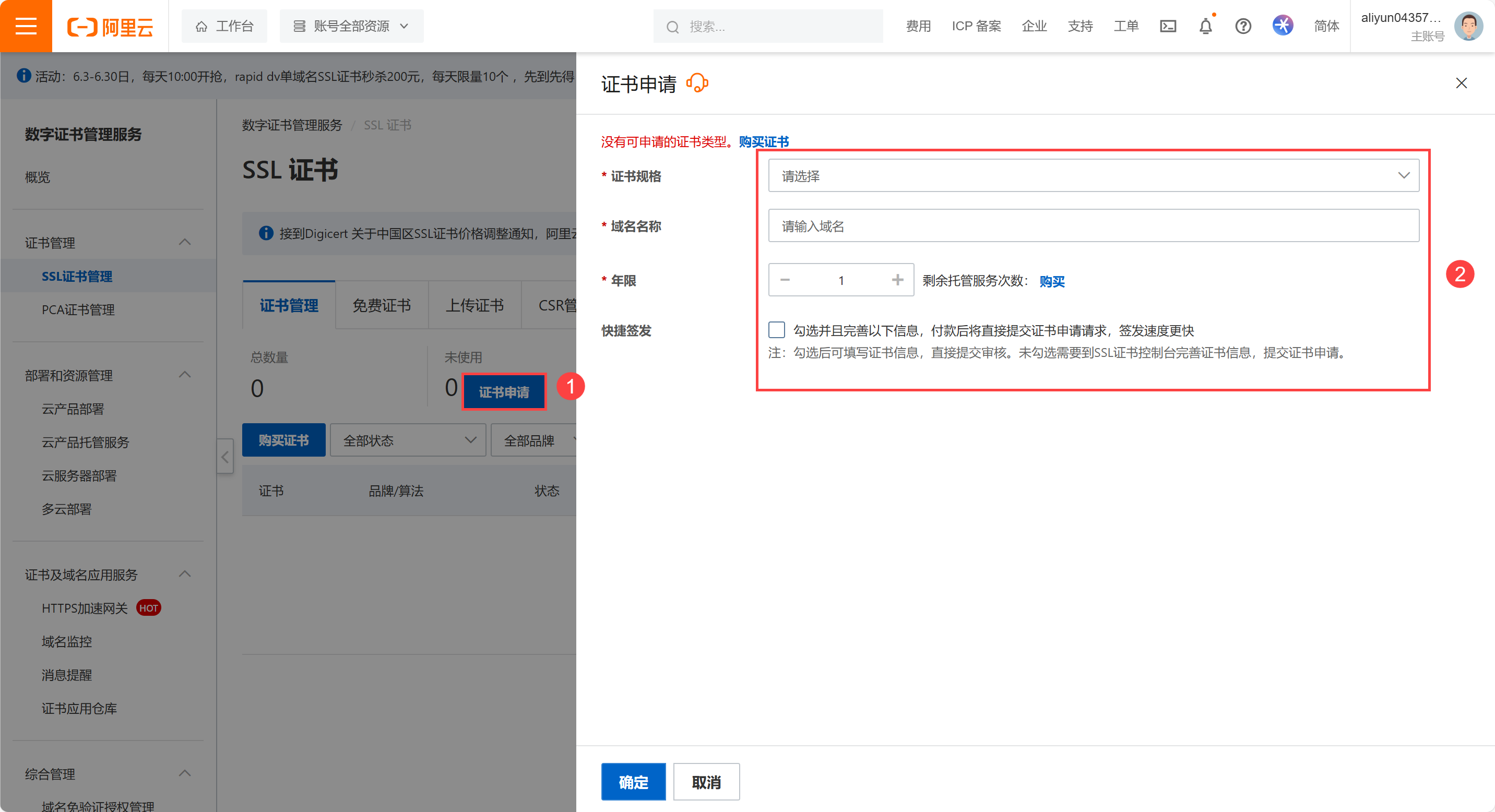Click the 购买 link beside hosting service count
1495x812 pixels.
click(1052, 281)
